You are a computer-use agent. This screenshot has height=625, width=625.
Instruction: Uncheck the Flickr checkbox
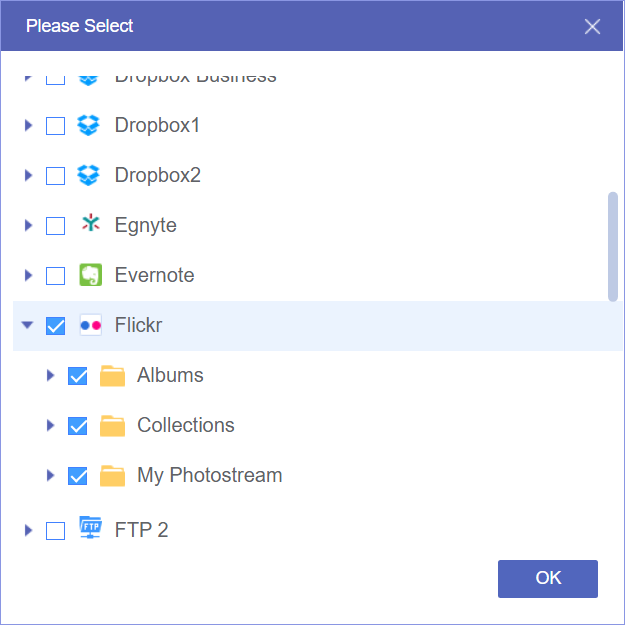pos(56,326)
